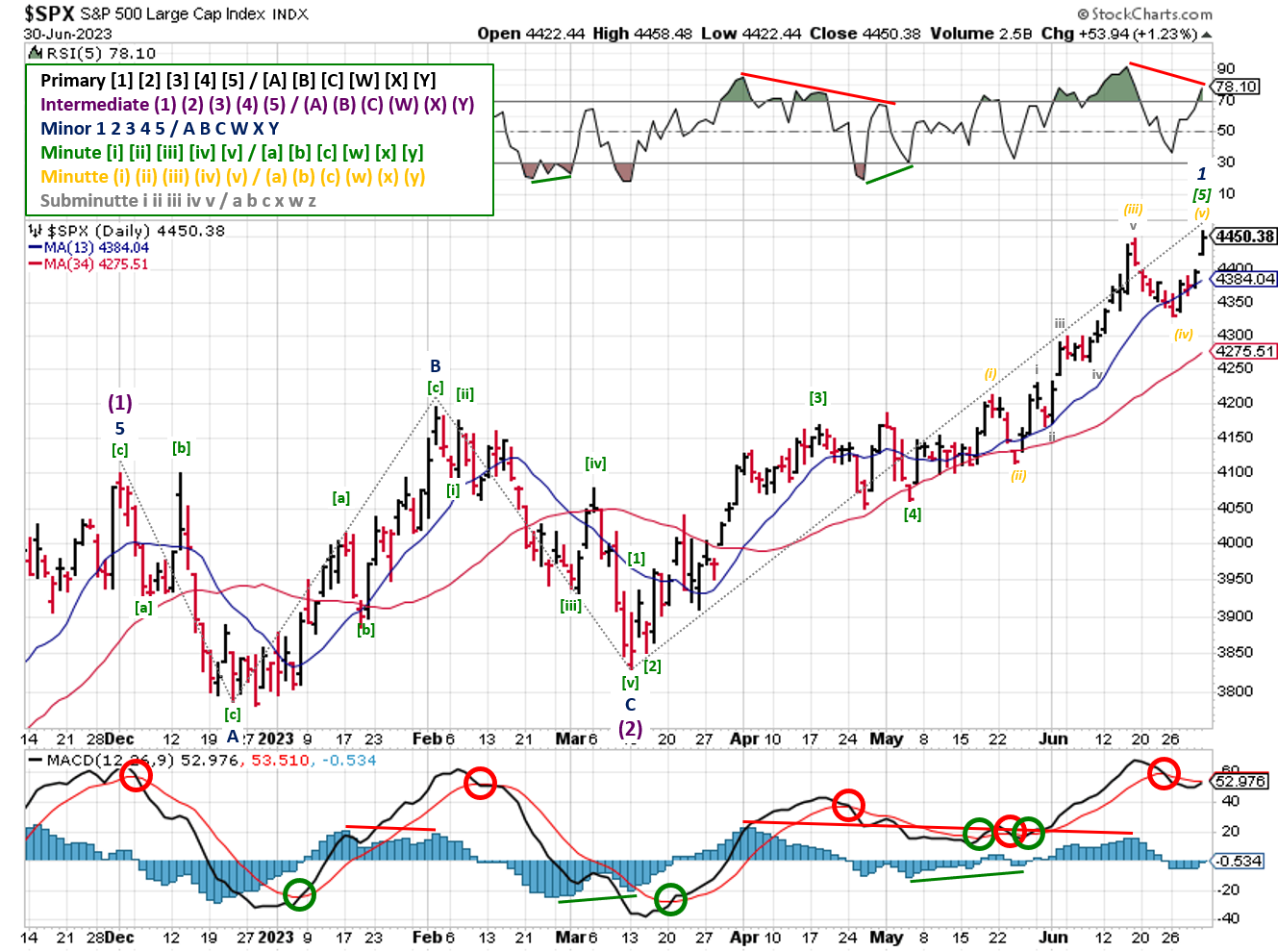
Task: Click the orange (ii) wave label
Action: [1018, 475]
